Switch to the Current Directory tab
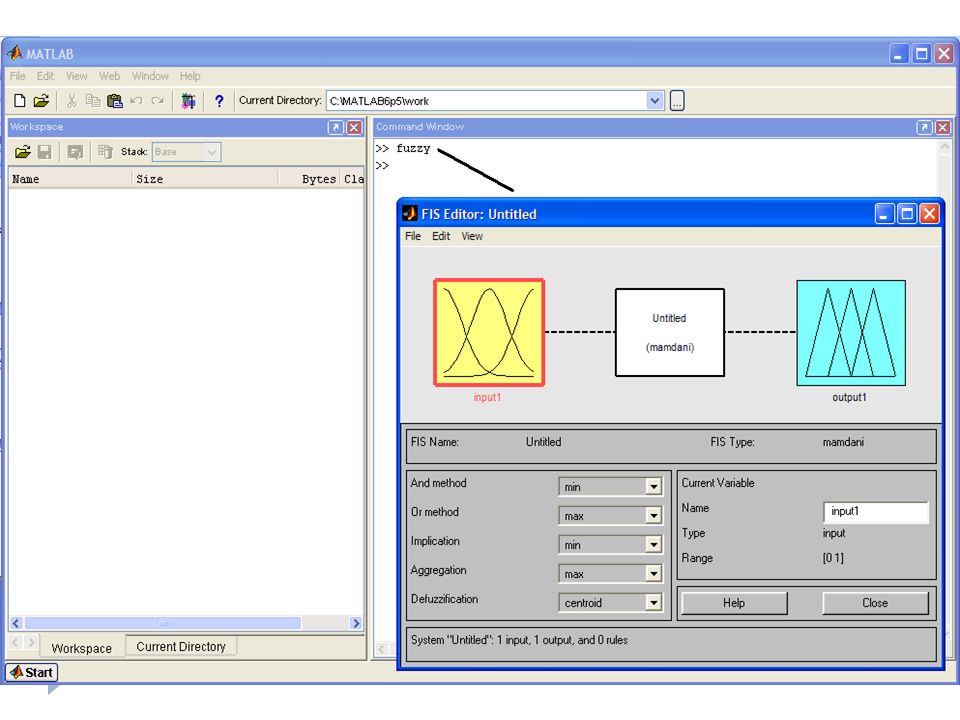 click(181, 647)
